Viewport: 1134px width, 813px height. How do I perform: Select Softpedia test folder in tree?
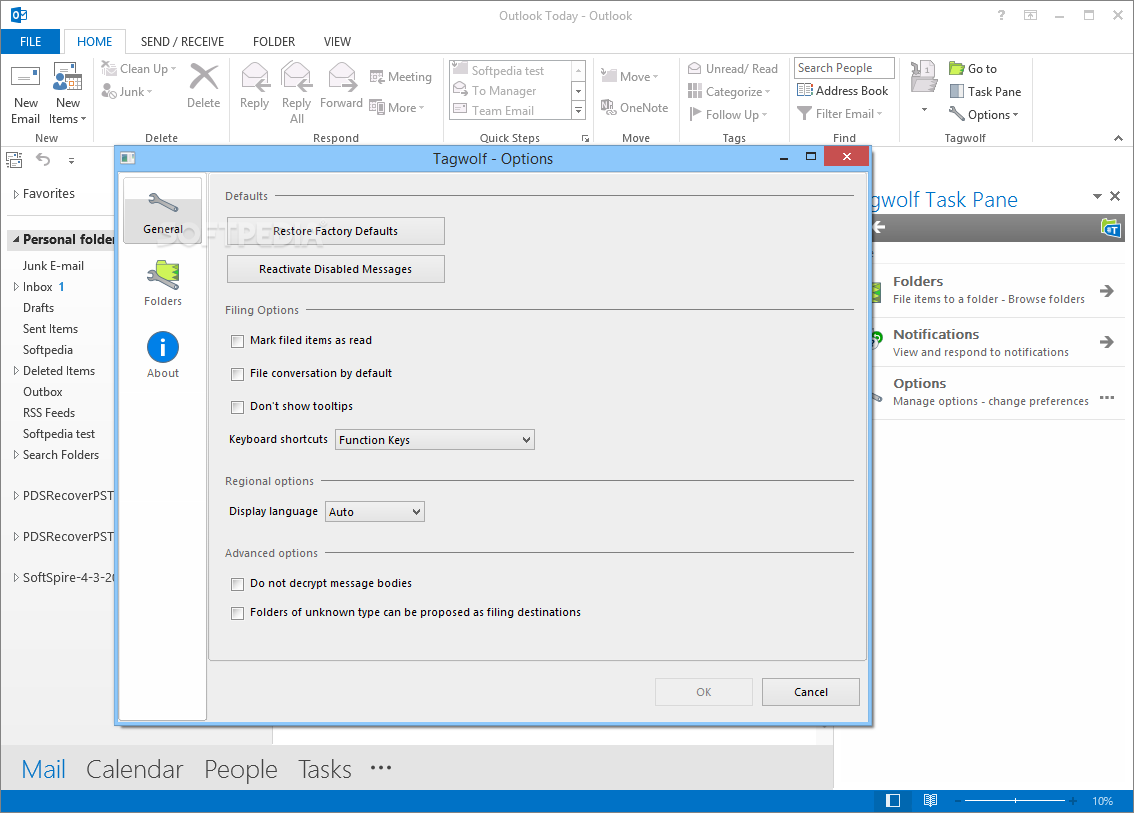[59, 434]
